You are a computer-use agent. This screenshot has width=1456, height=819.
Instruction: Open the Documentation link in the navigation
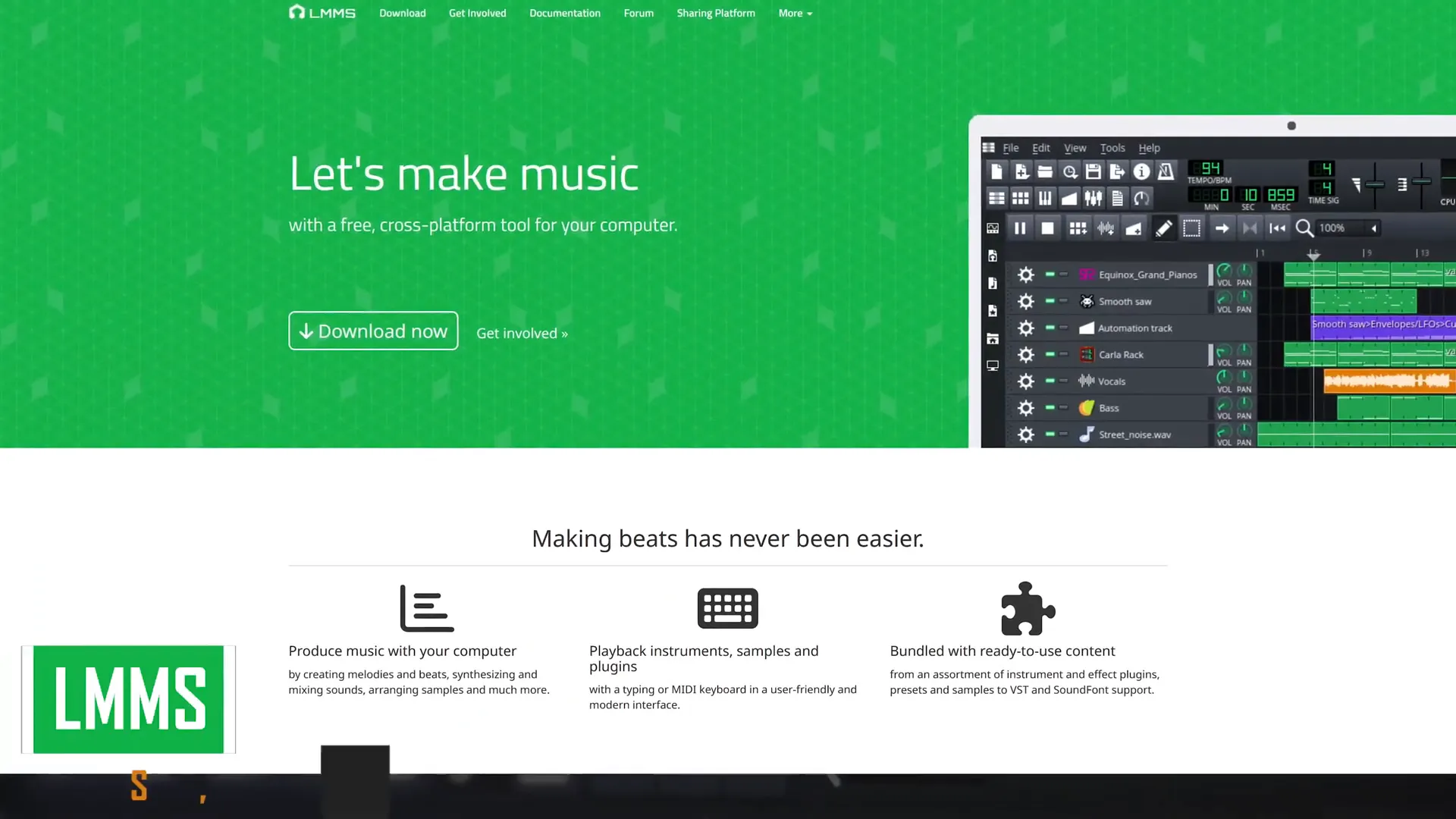564,13
